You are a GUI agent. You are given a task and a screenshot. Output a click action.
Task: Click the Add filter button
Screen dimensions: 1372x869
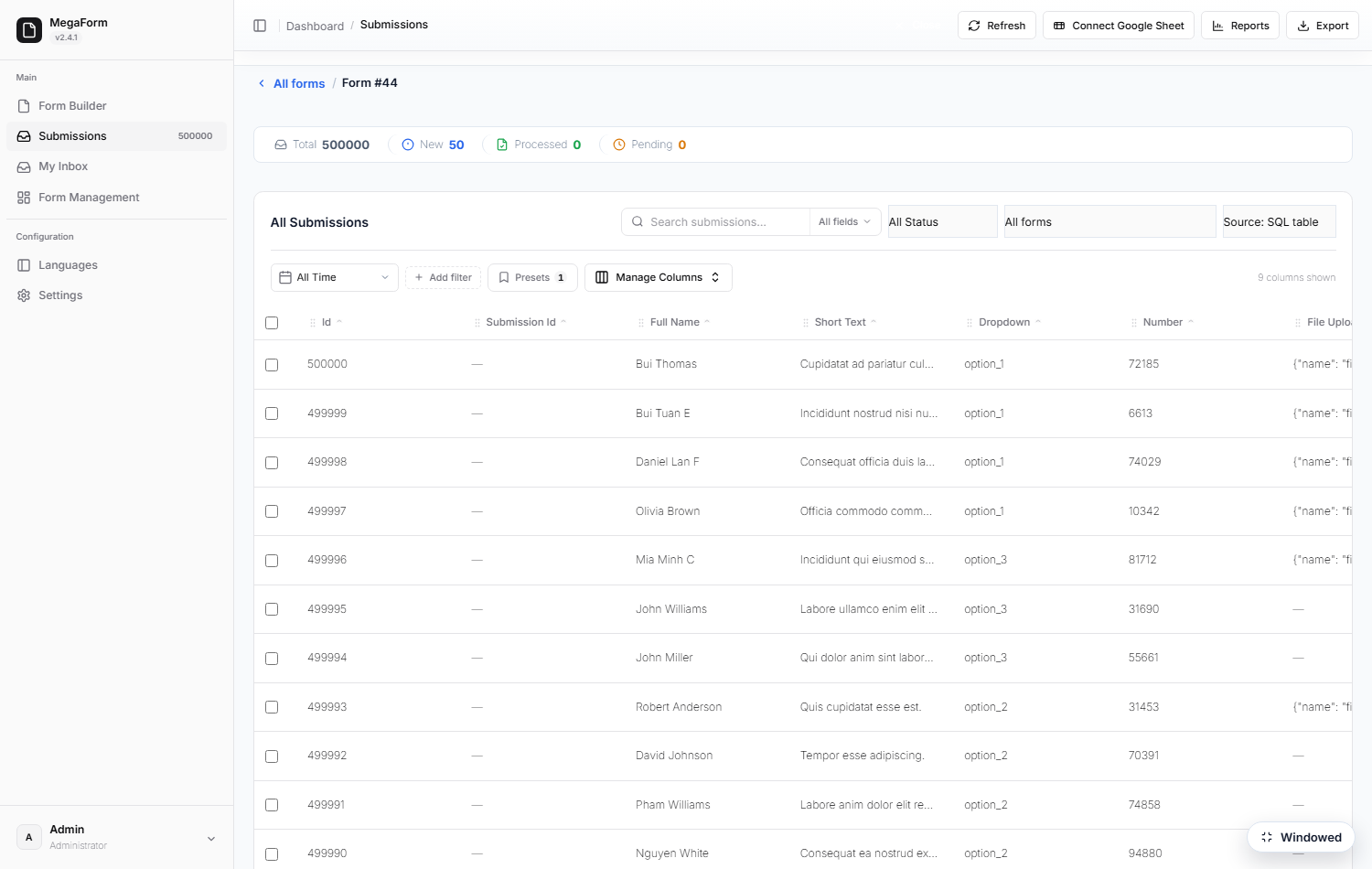444,277
